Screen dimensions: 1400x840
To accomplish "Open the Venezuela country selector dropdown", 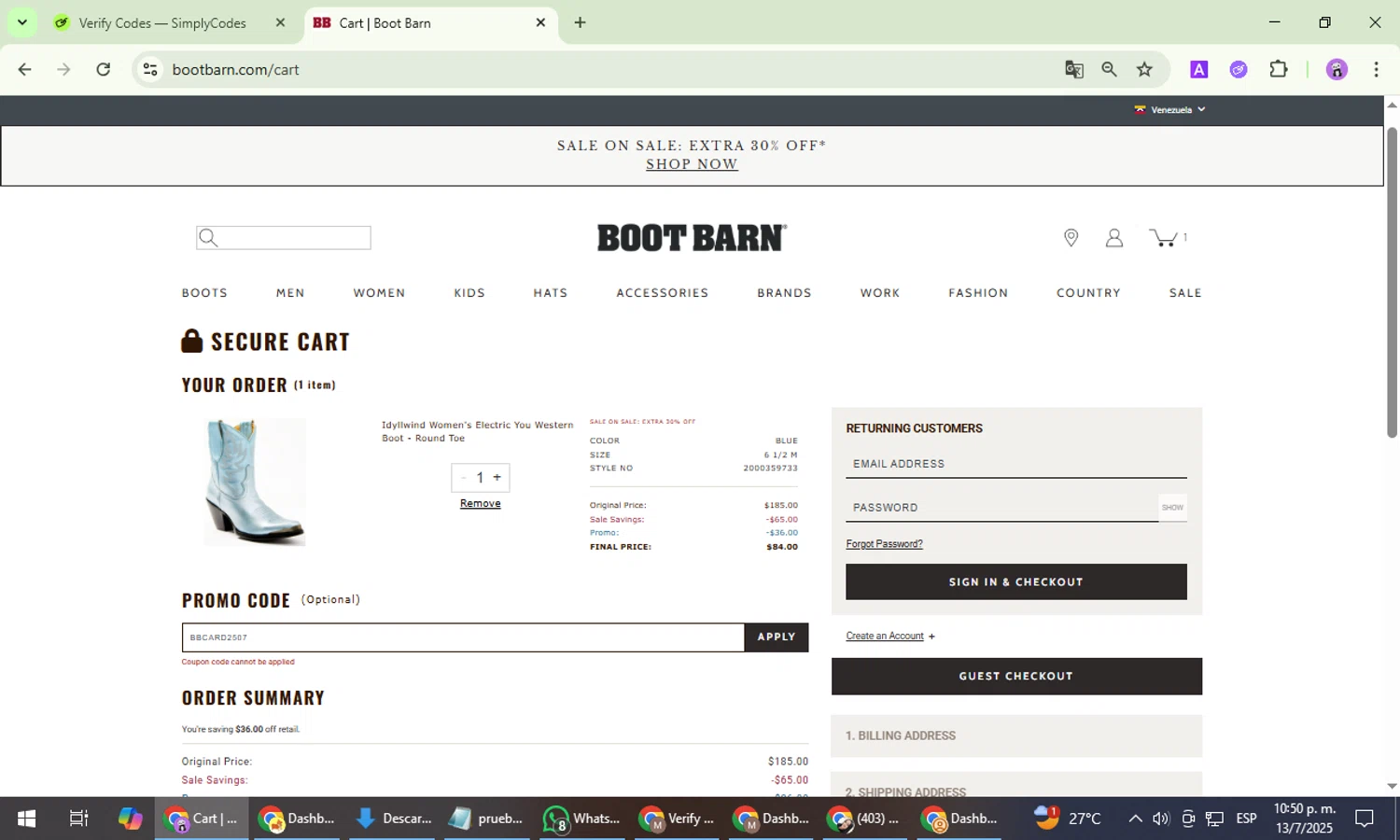I will tap(1169, 110).
